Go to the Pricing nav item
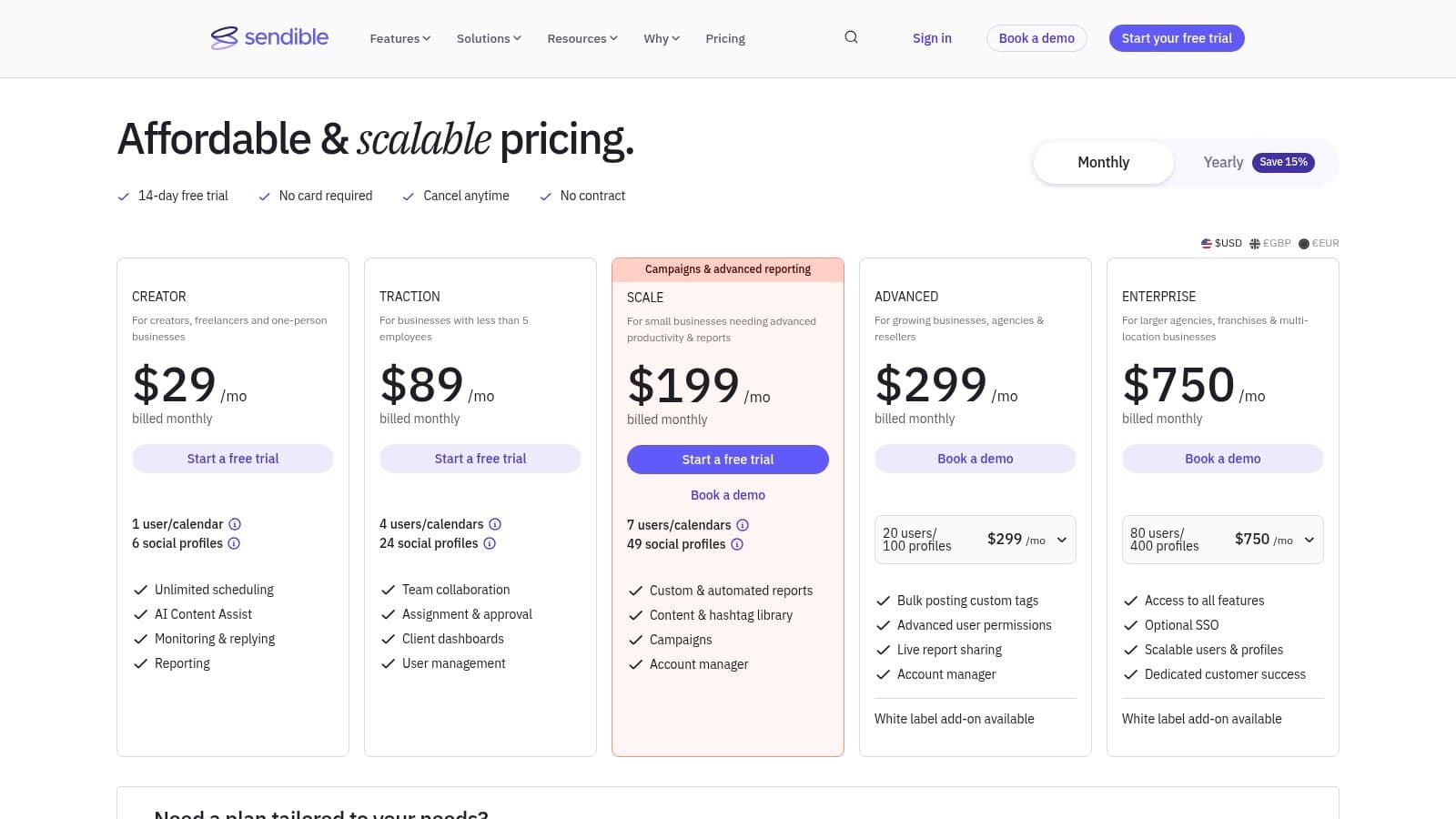Image resolution: width=1456 pixels, height=819 pixels. point(725,38)
